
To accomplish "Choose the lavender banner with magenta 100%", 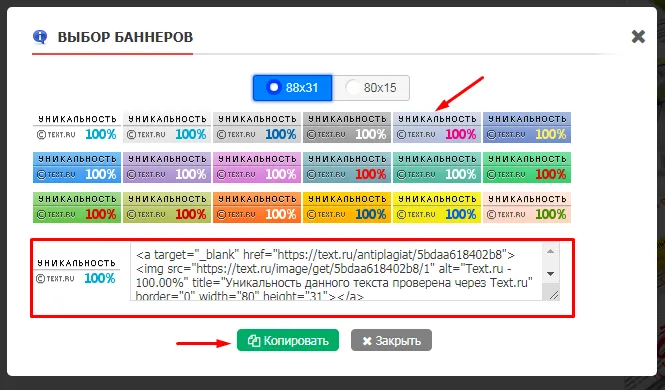I will (x=436, y=128).
